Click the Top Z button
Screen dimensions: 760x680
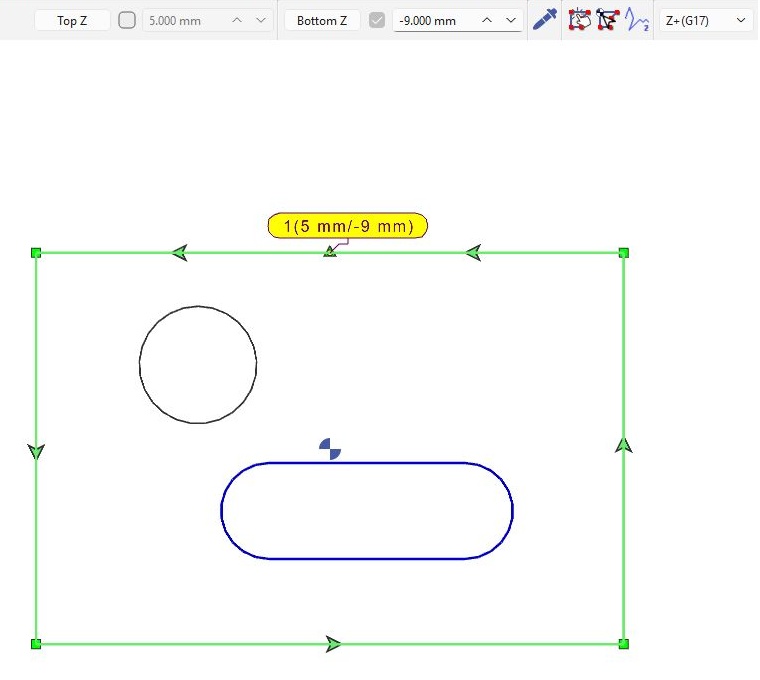(x=72, y=20)
